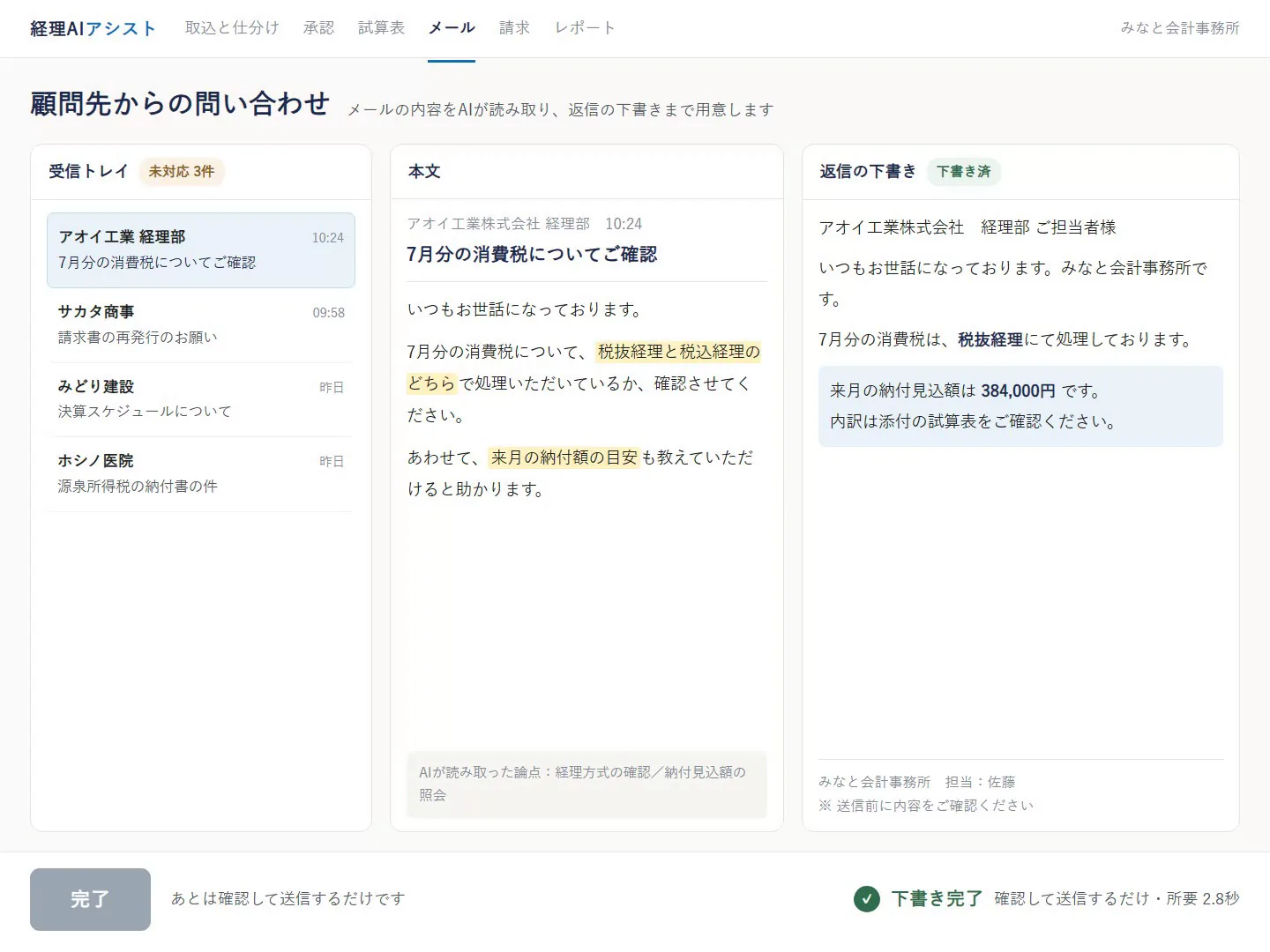This screenshot has height=952, width=1270.
Task: Open the アオイ工業 経理部 email
Action: tap(201, 250)
